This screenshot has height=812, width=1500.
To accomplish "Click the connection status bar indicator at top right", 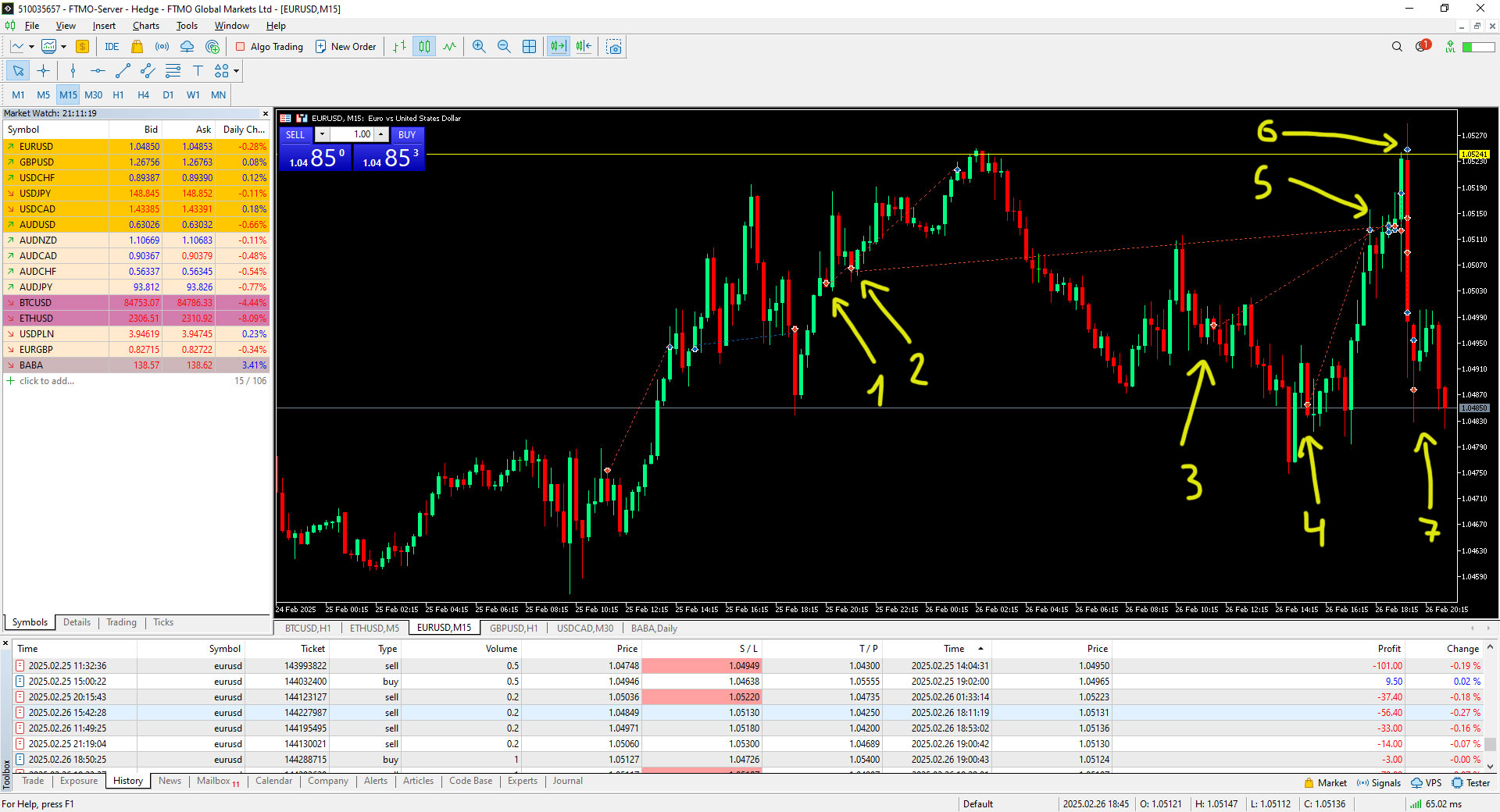I will coord(1478,47).
